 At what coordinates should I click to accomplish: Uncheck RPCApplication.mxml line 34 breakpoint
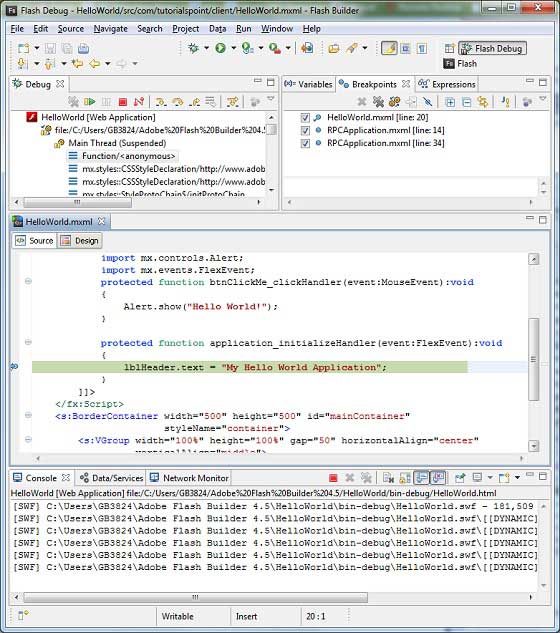(x=305, y=143)
